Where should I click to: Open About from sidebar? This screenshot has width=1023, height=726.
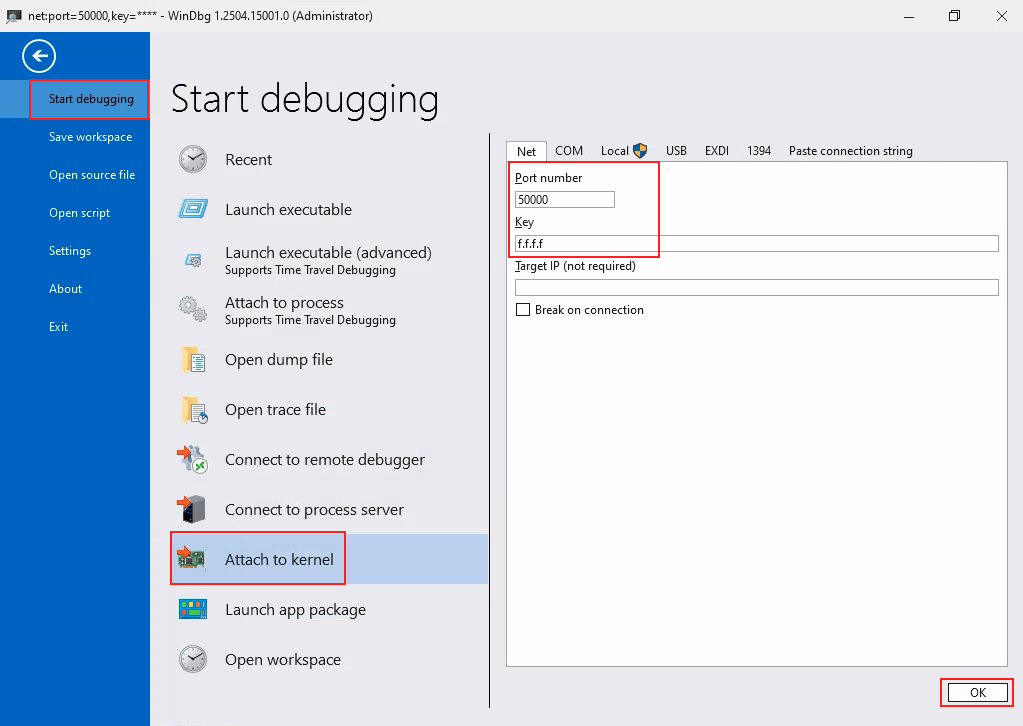[x=65, y=288]
